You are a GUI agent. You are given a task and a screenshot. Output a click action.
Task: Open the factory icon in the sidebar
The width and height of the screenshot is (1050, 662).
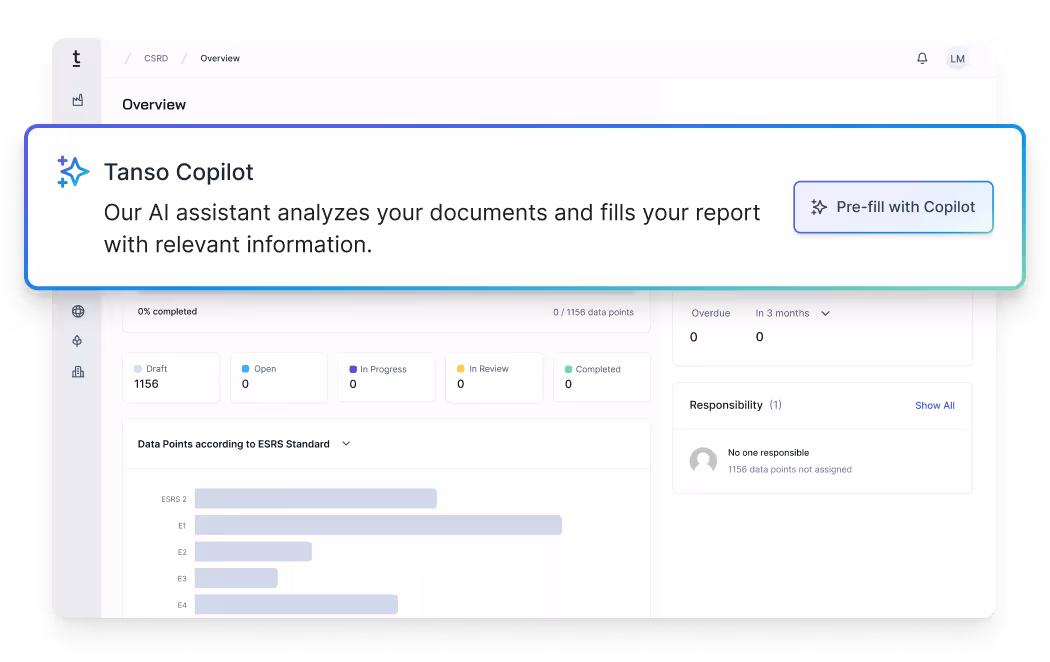coord(78,100)
